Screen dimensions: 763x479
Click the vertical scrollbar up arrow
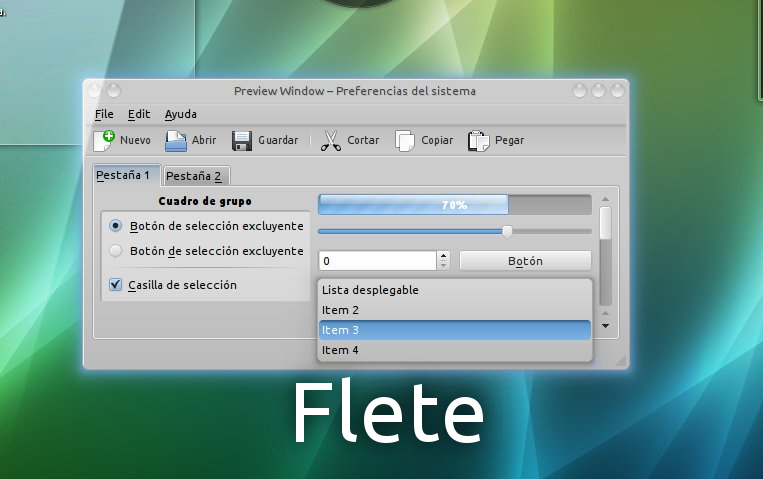[605, 200]
